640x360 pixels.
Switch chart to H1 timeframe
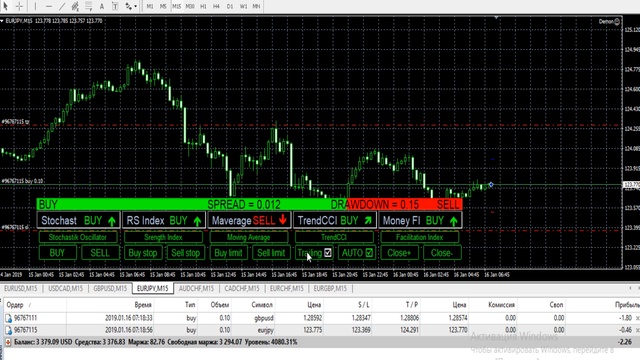[x=203, y=6]
